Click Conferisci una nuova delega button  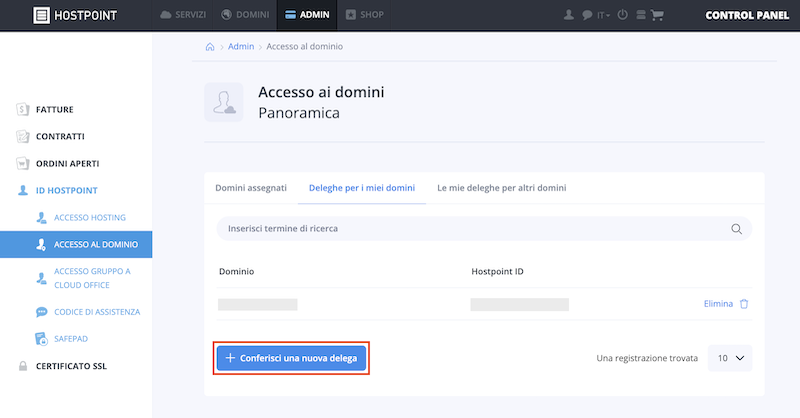[291, 358]
